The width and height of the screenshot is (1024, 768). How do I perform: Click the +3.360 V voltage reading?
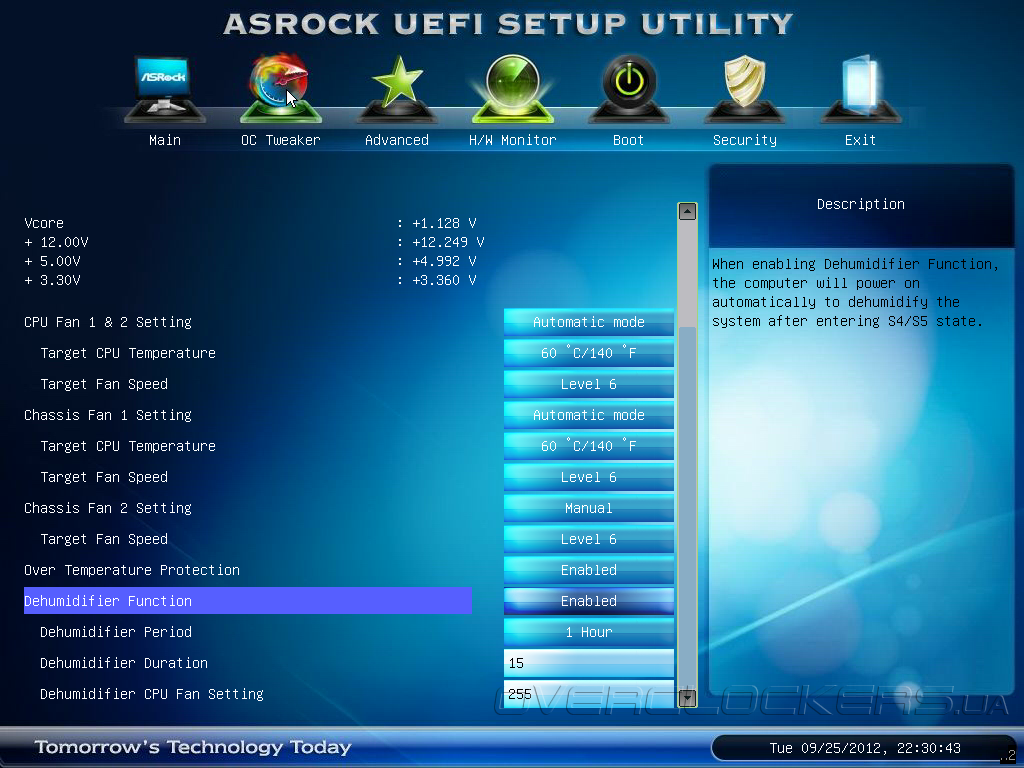pos(444,280)
